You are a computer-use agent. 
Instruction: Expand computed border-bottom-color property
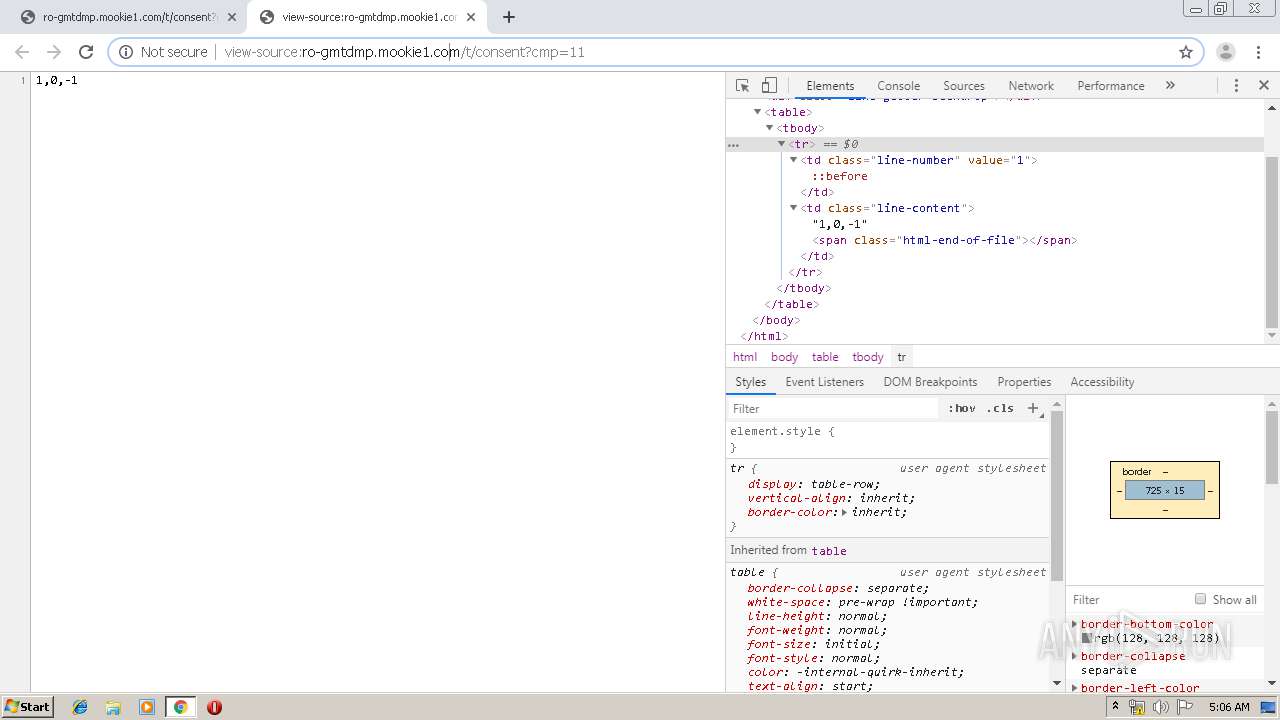[x=1075, y=624]
